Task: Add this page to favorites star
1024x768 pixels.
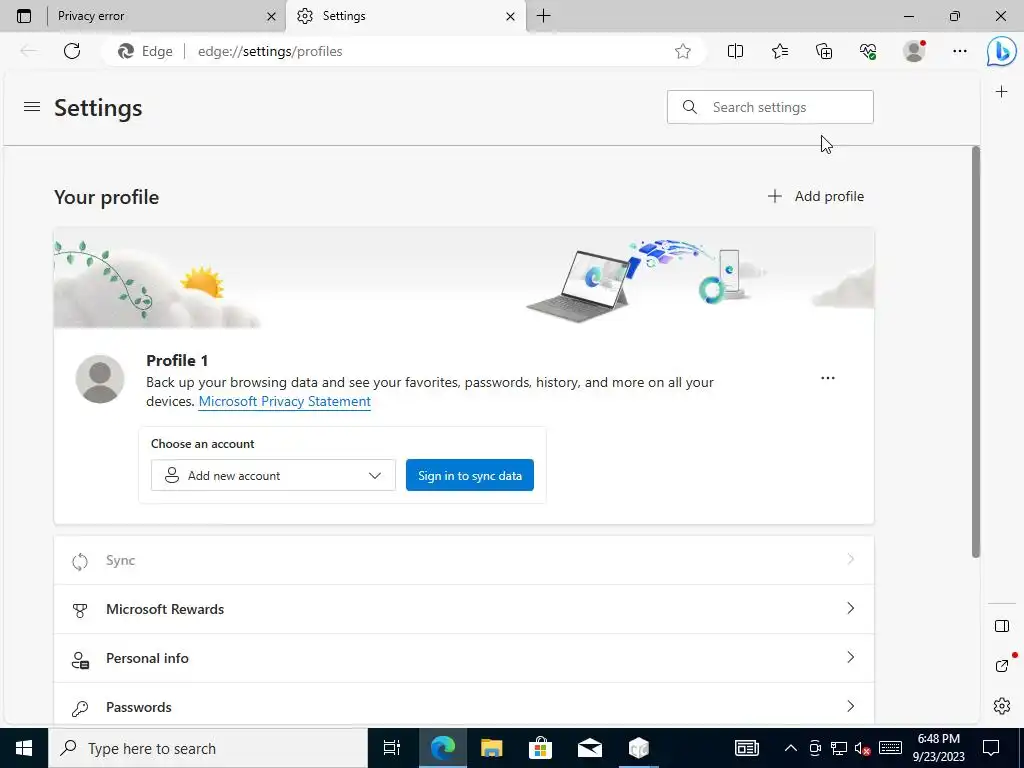Action: pyautogui.click(x=682, y=52)
